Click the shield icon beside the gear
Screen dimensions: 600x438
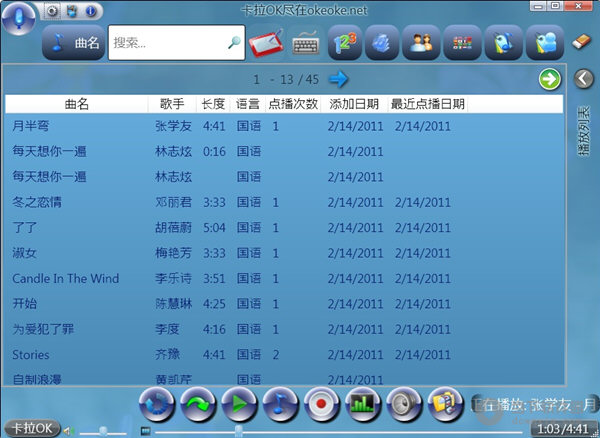[72, 11]
